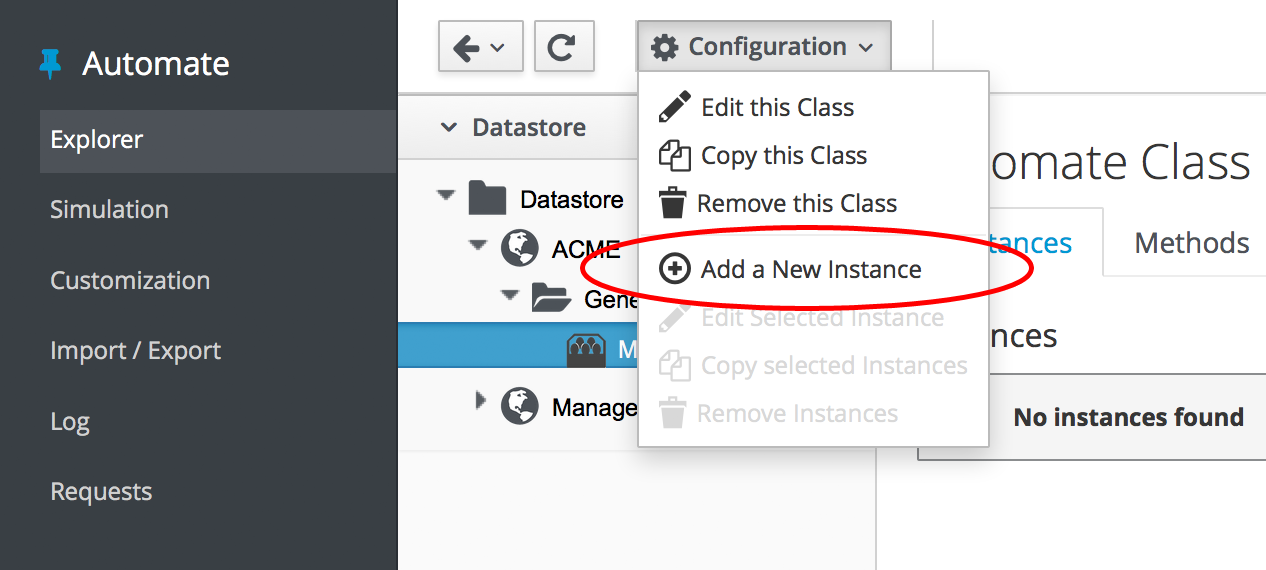Collapse the Datastore root tree node

click(446, 195)
